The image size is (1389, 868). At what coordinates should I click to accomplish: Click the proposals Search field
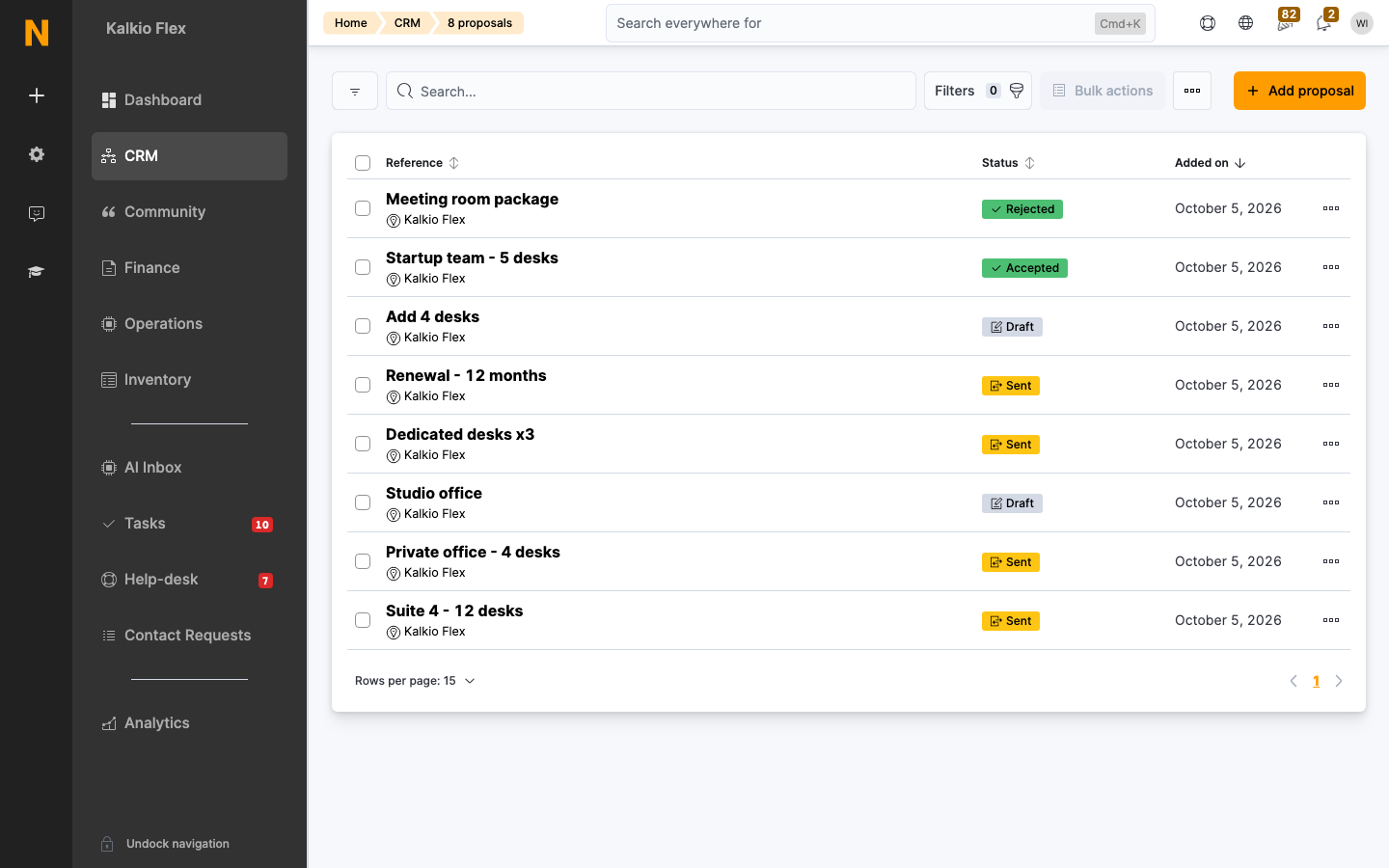[651, 91]
